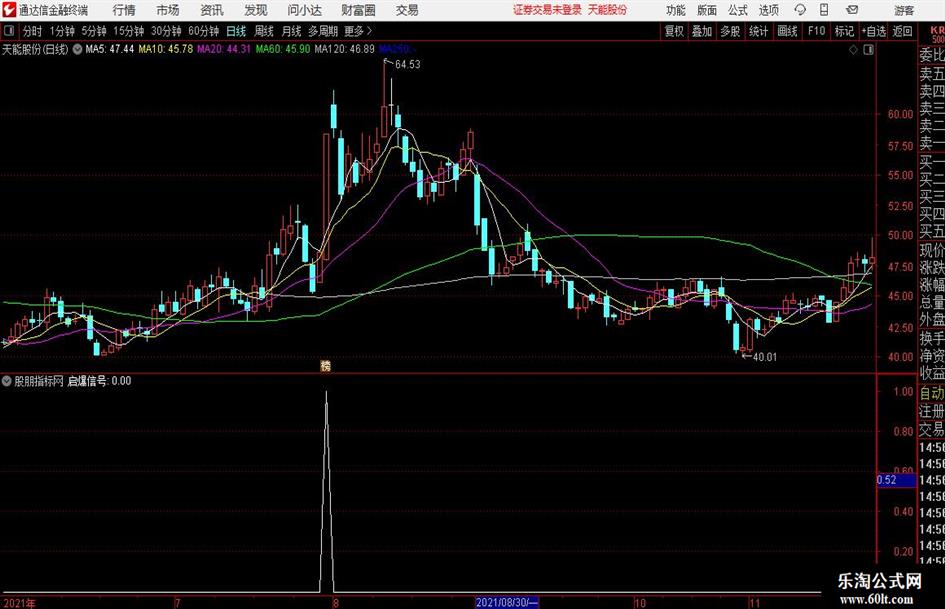
Task: Open the 公式 menu
Action: 738,10
